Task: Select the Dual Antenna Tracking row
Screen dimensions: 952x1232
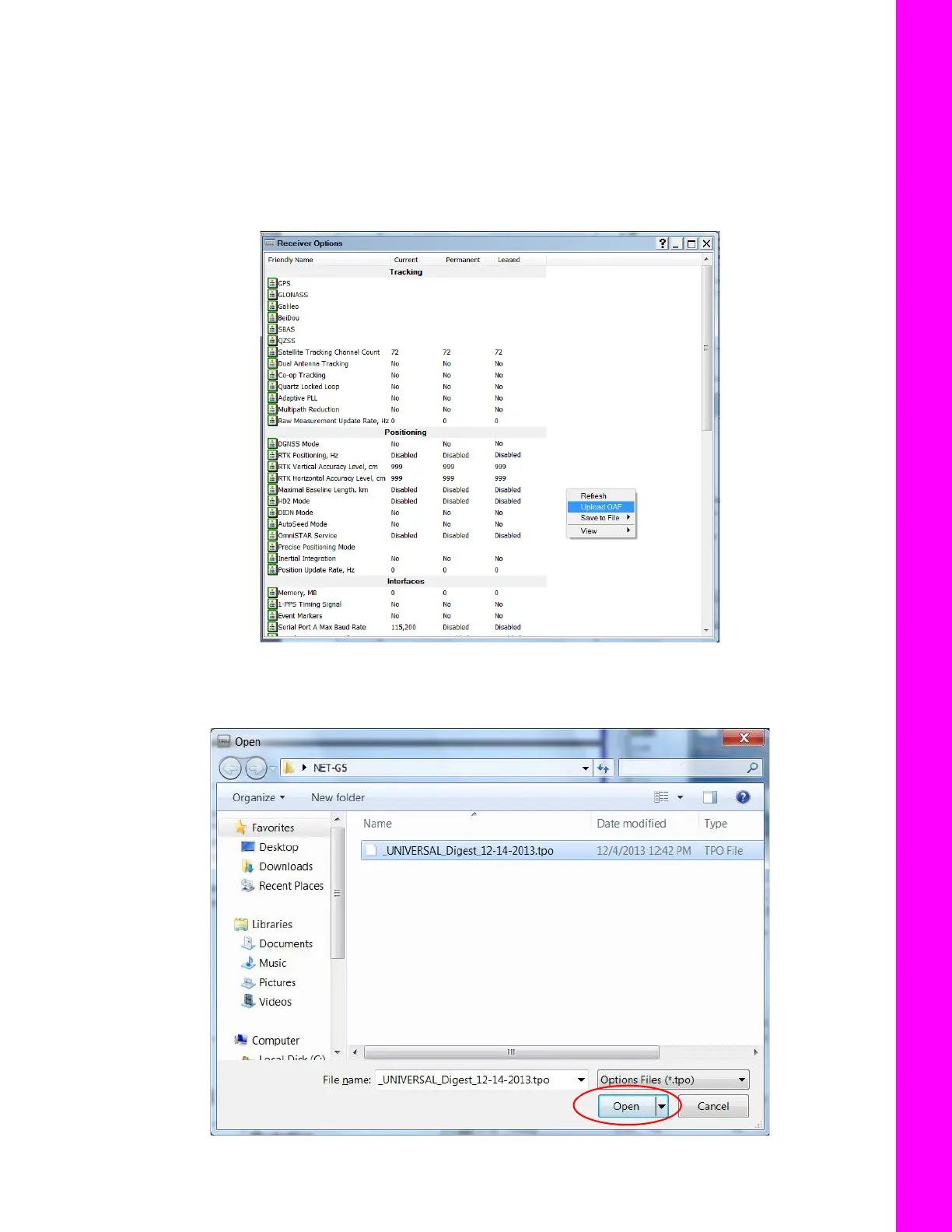Action: coord(406,363)
